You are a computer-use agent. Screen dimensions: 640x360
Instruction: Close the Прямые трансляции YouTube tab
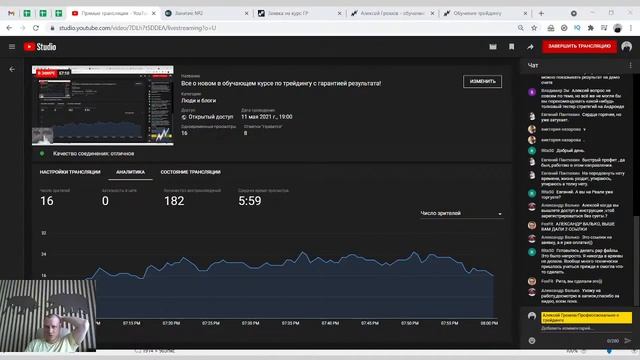pyautogui.click(x=154, y=13)
